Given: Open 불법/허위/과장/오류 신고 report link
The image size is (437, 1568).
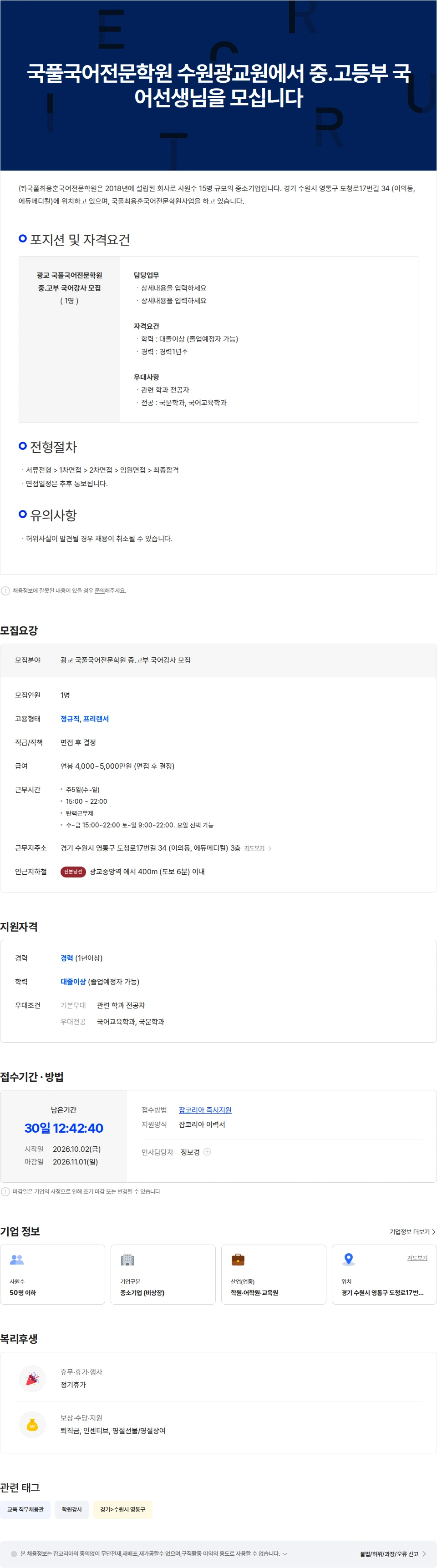Looking at the screenshot, I should [x=392, y=1553].
